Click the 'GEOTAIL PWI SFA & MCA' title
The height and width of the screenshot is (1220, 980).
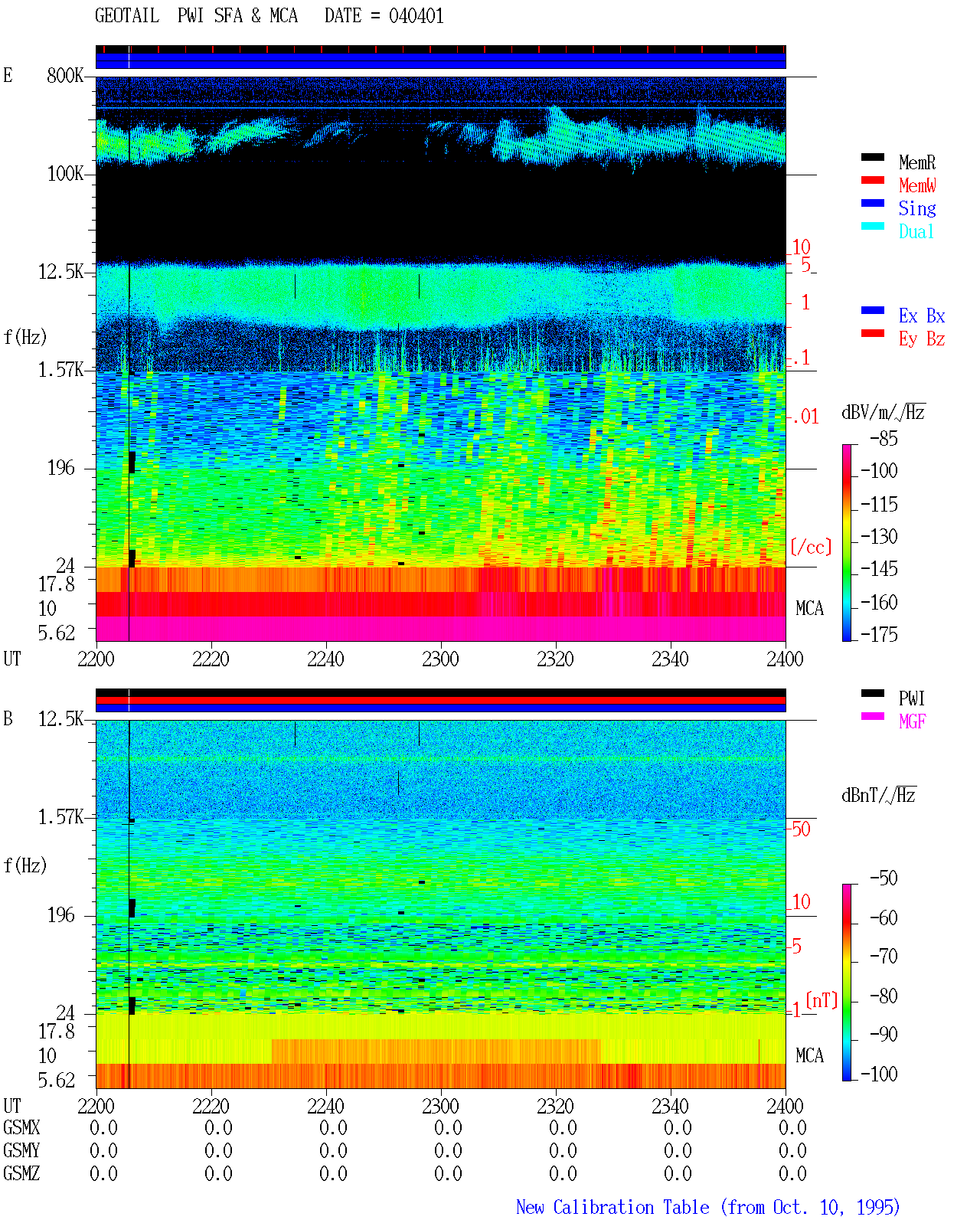click(x=196, y=16)
